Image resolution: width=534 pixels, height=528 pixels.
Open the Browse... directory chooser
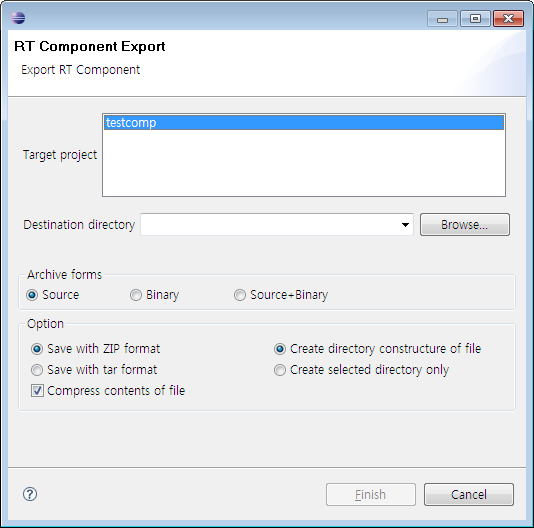tap(465, 225)
